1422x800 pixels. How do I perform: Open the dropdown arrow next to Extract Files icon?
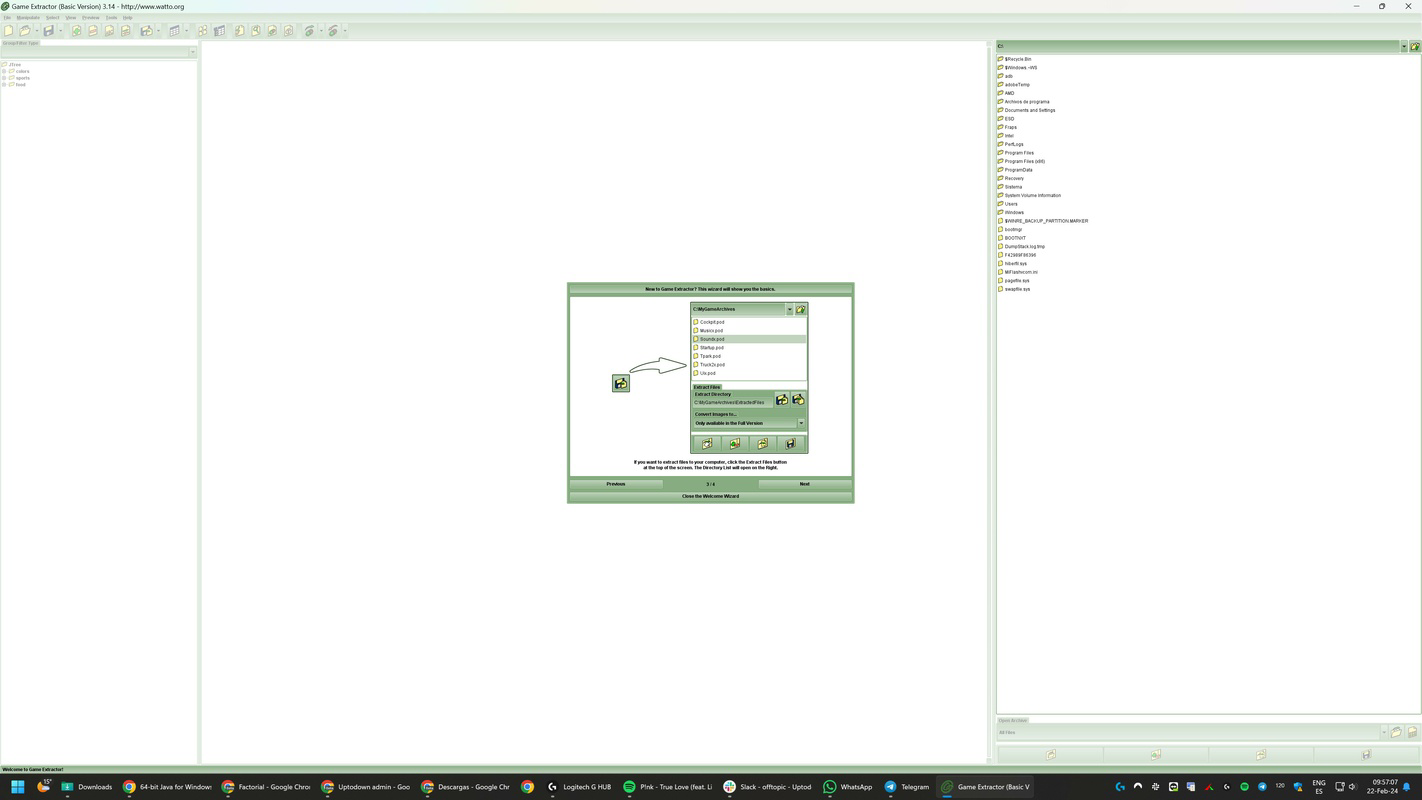(158, 31)
